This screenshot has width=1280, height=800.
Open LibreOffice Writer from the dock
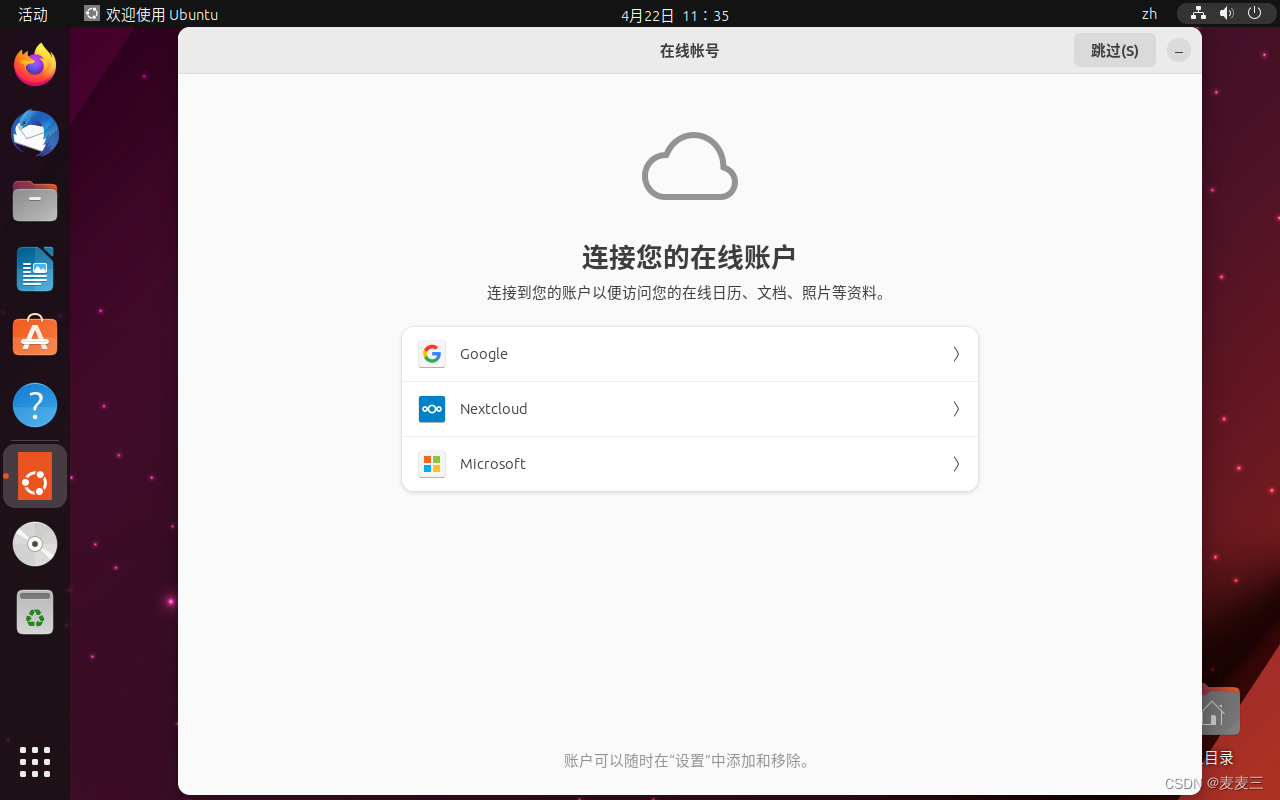[x=35, y=269]
